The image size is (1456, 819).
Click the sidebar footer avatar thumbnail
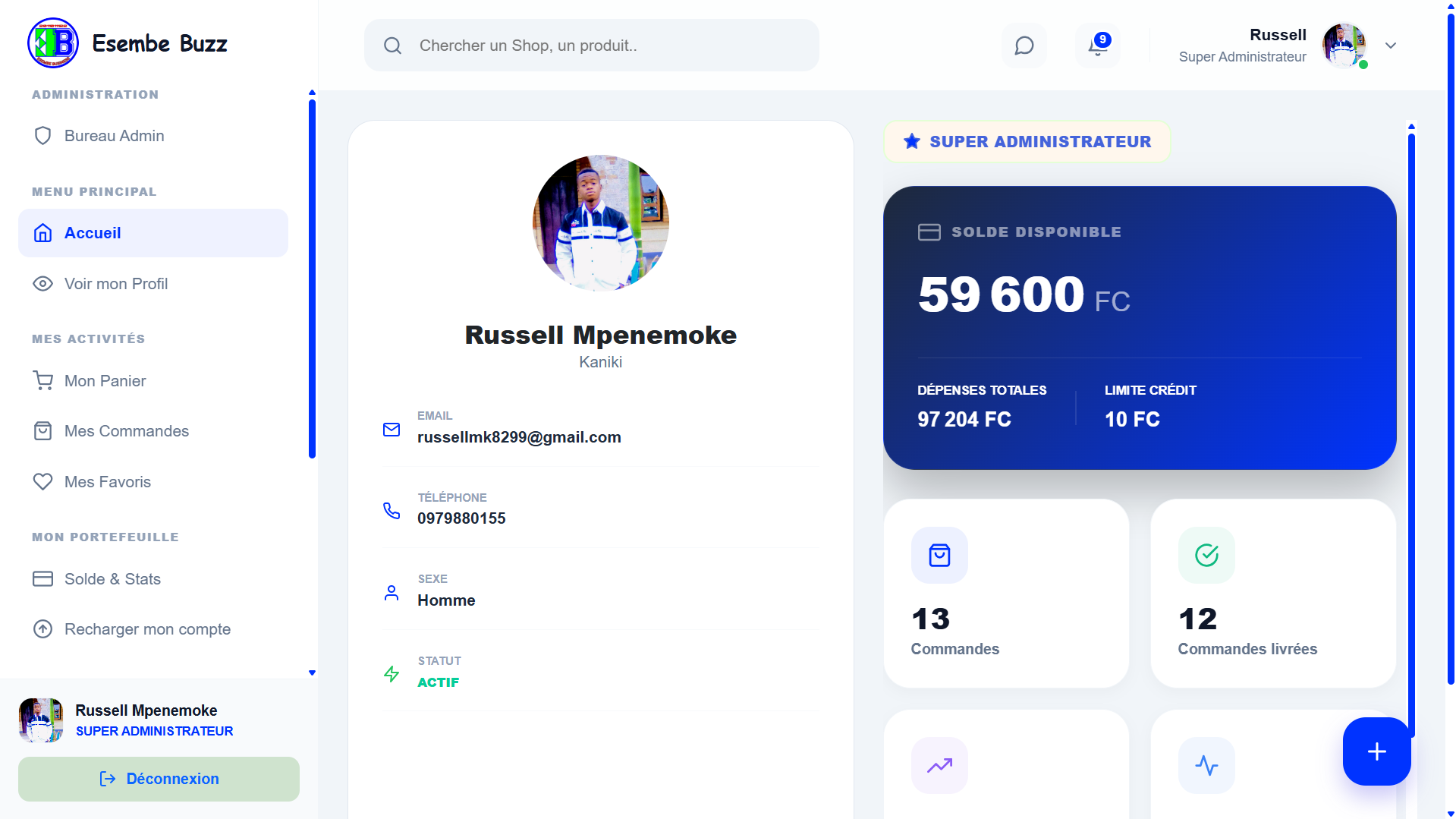[41, 720]
